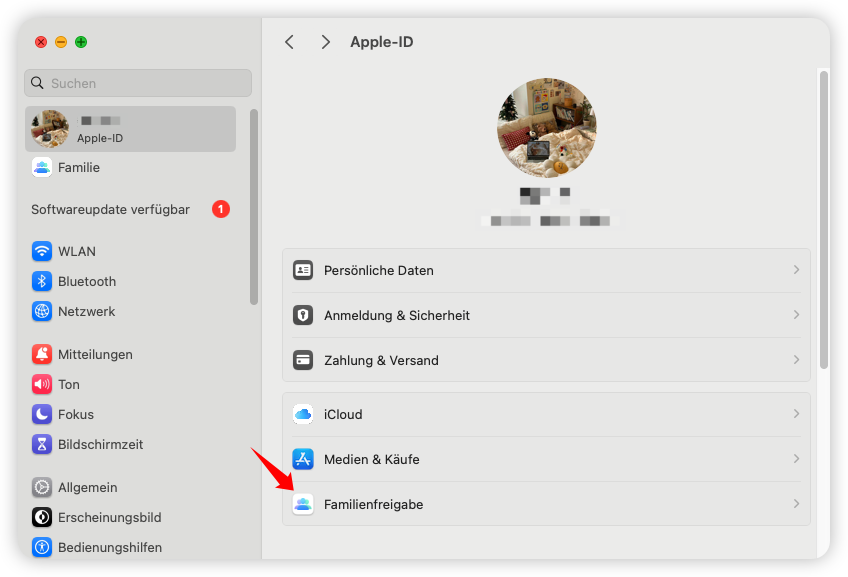The height and width of the screenshot is (577, 848).
Task: Click the Bedienungshilfen accessibility icon
Action: (x=42, y=547)
